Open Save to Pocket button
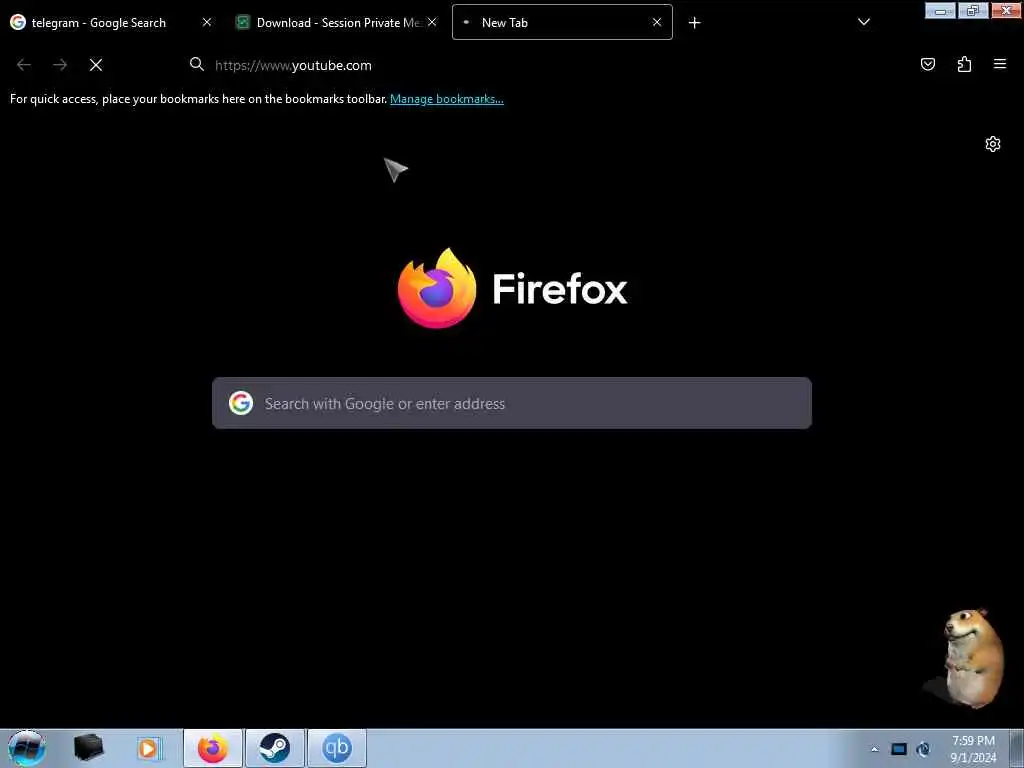This screenshot has height=768, width=1024. (928, 64)
